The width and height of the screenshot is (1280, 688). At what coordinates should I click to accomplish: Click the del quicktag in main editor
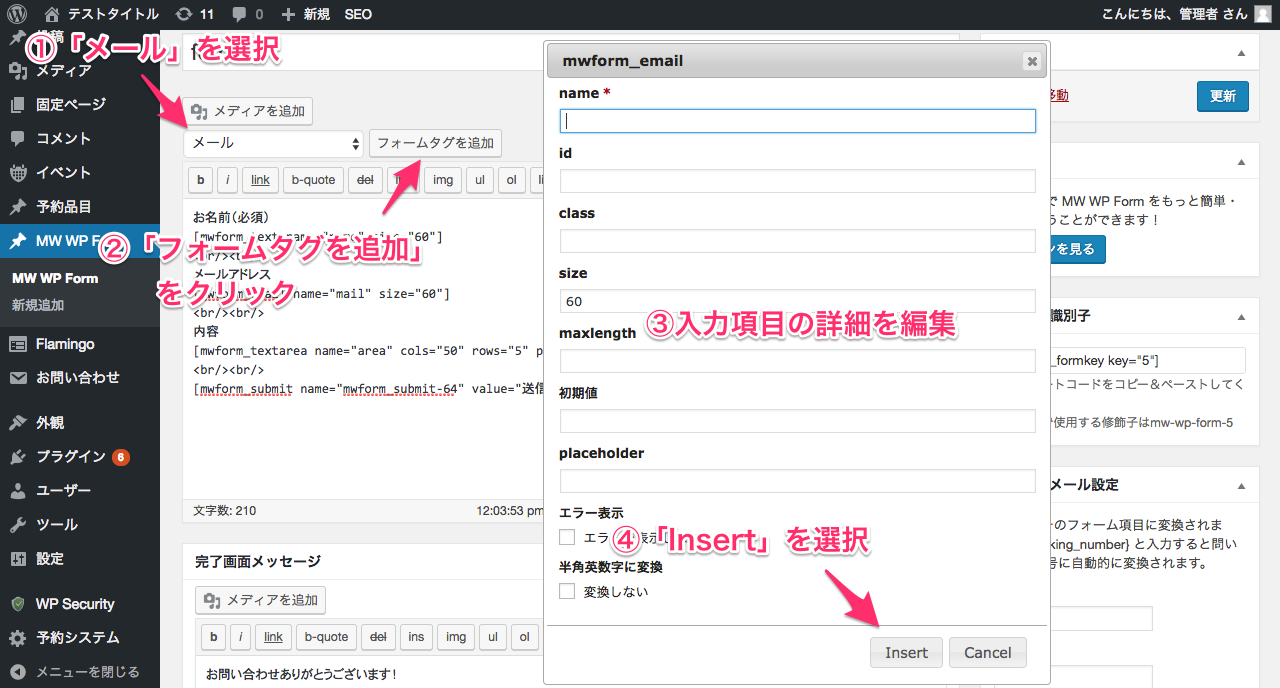365,180
